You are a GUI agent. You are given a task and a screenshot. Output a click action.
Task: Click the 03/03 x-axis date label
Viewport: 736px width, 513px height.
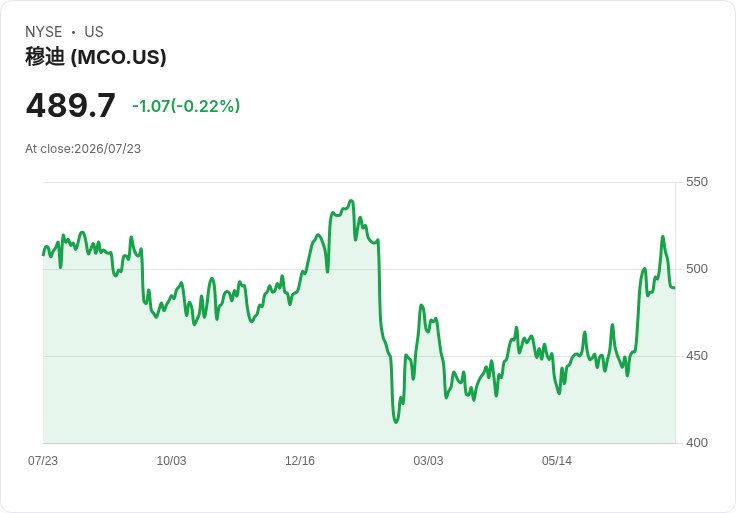tap(428, 461)
